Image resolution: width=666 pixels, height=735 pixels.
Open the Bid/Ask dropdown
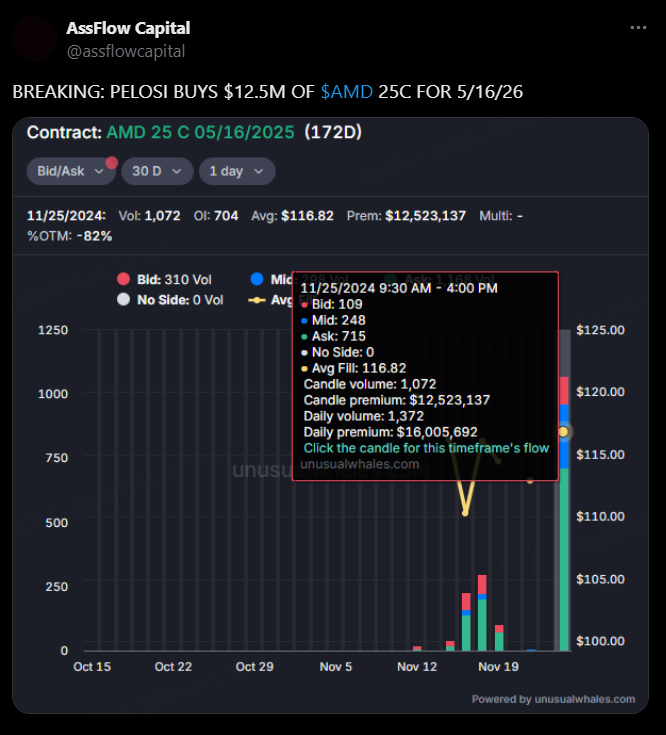pyautogui.click(x=70, y=171)
